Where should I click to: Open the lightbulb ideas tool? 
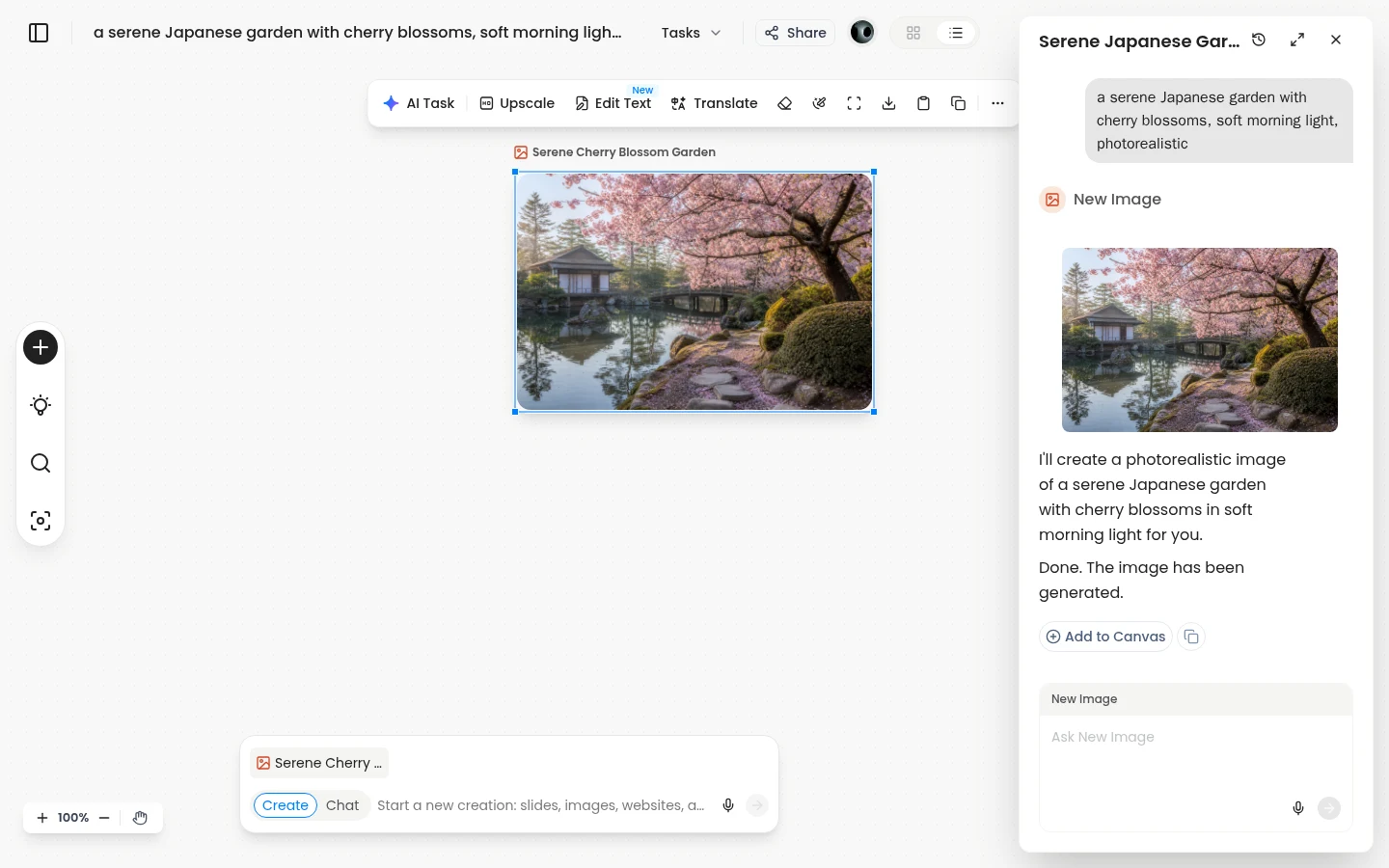click(x=41, y=405)
